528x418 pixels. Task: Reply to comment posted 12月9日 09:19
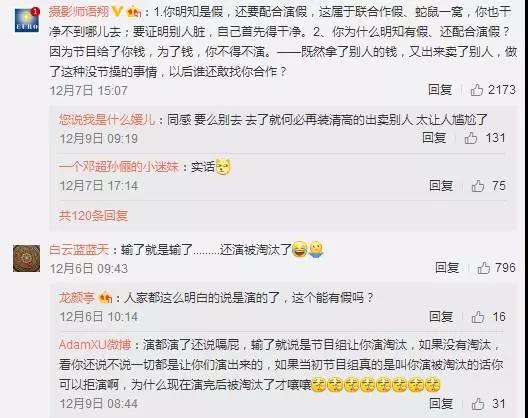coord(434,138)
